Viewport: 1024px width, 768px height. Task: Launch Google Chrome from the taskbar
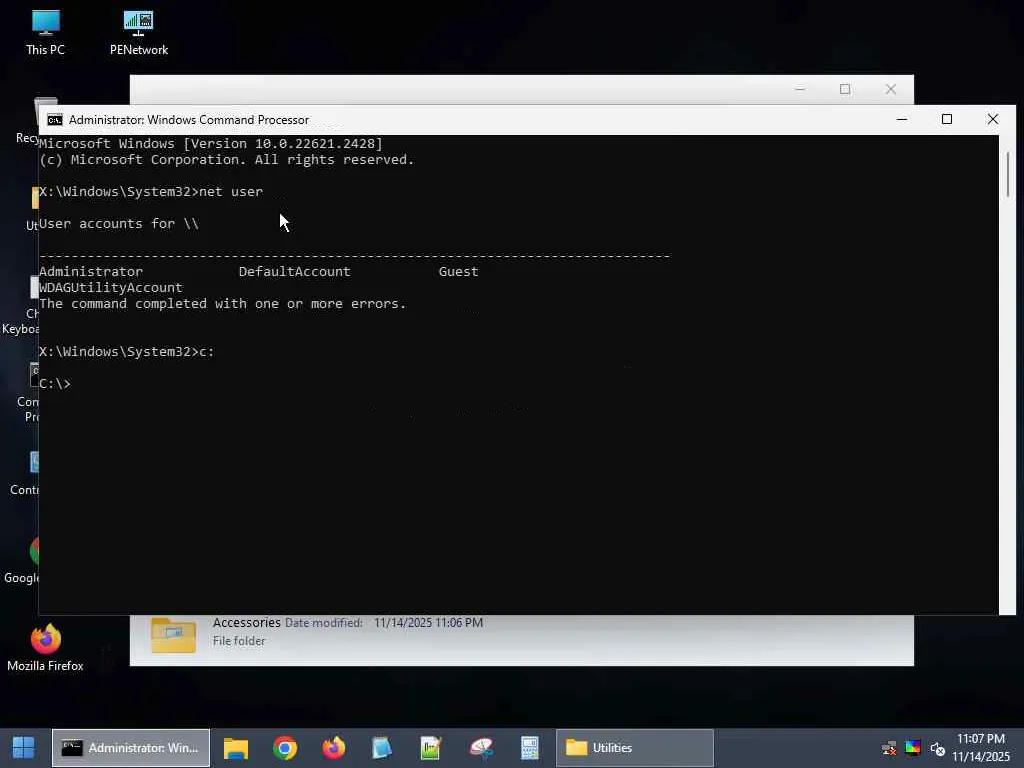[x=285, y=748]
